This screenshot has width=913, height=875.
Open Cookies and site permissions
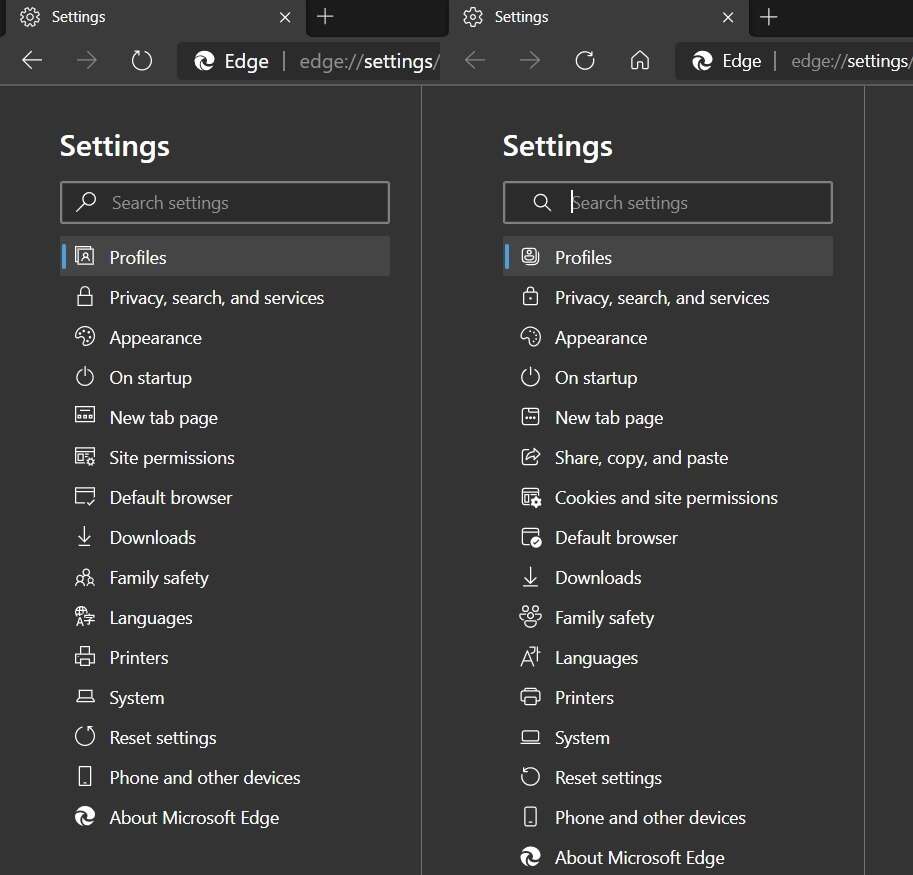[666, 498]
